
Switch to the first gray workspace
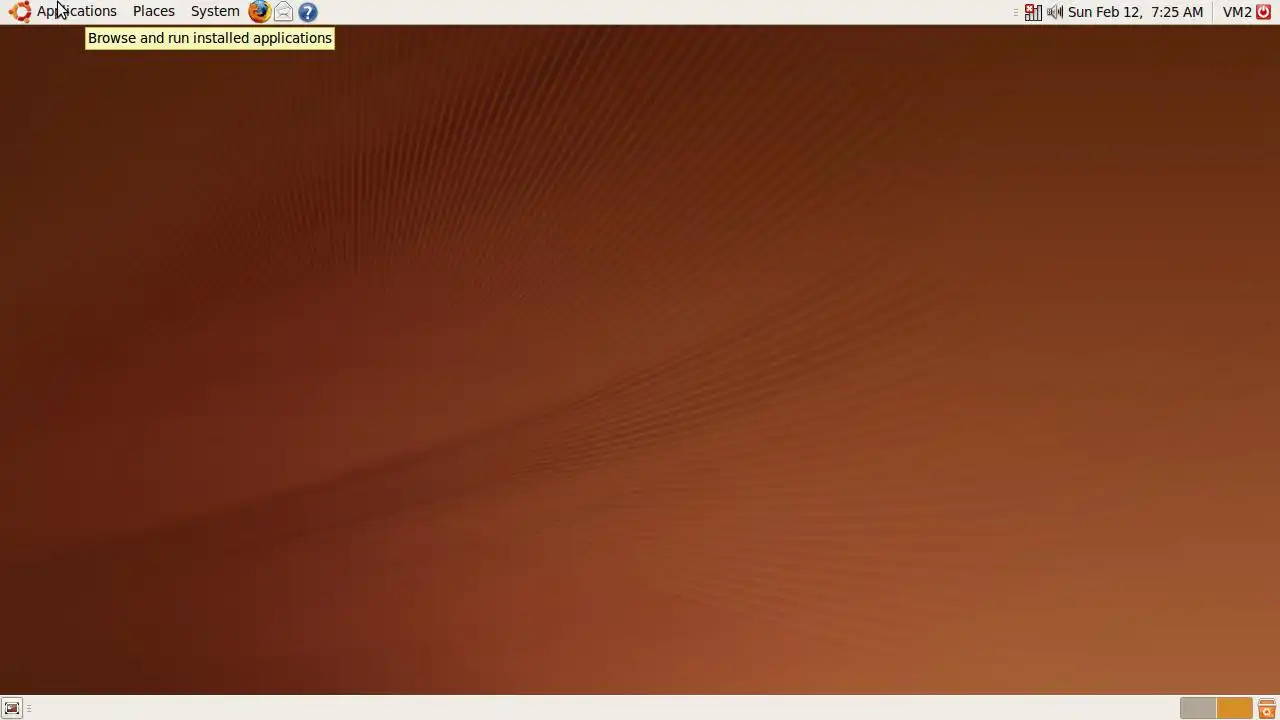click(x=1198, y=708)
